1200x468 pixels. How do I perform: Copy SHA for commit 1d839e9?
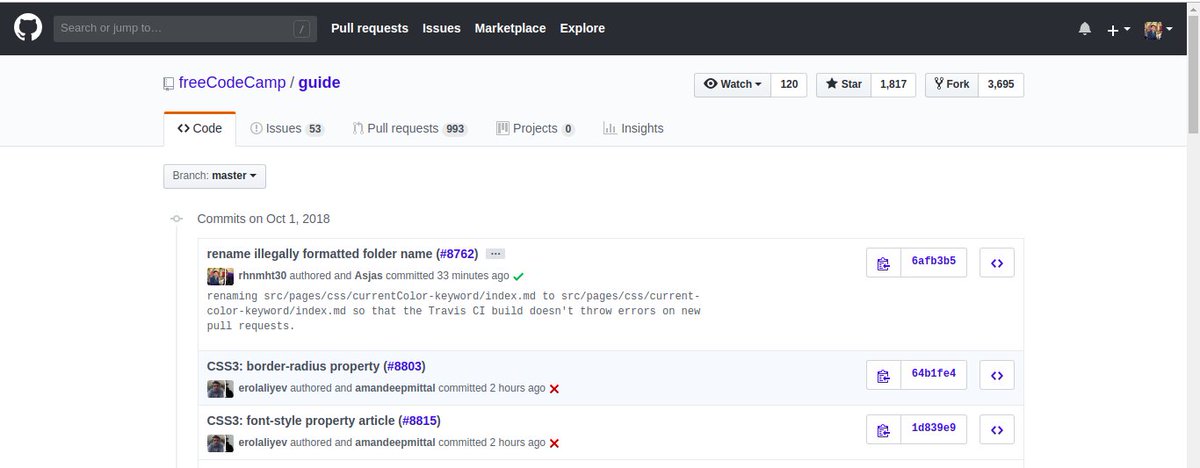pyautogui.click(x=883, y=429)
